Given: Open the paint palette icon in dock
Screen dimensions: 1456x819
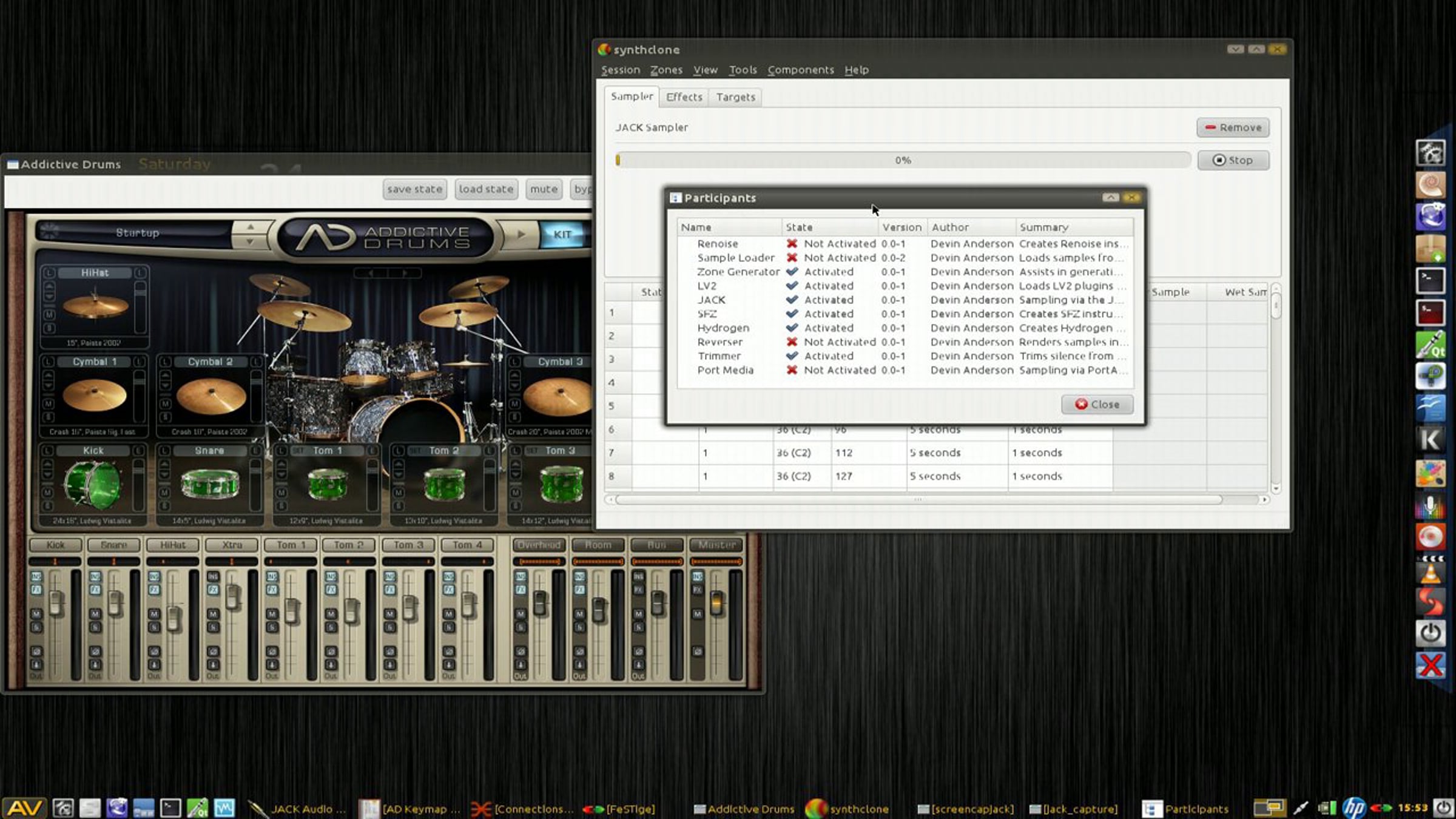Looking at the screenshot, I should click(x=1431, y=473).
